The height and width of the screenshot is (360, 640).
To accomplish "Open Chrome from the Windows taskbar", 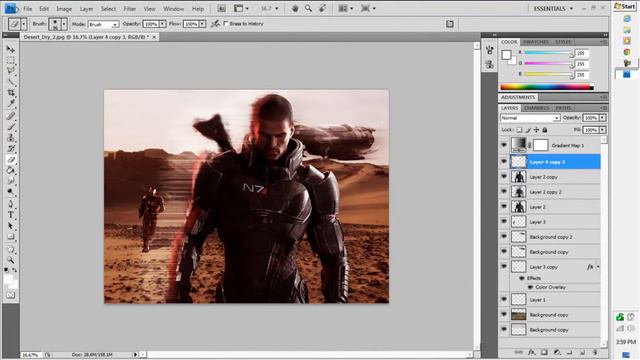I will tap(627, 52).
